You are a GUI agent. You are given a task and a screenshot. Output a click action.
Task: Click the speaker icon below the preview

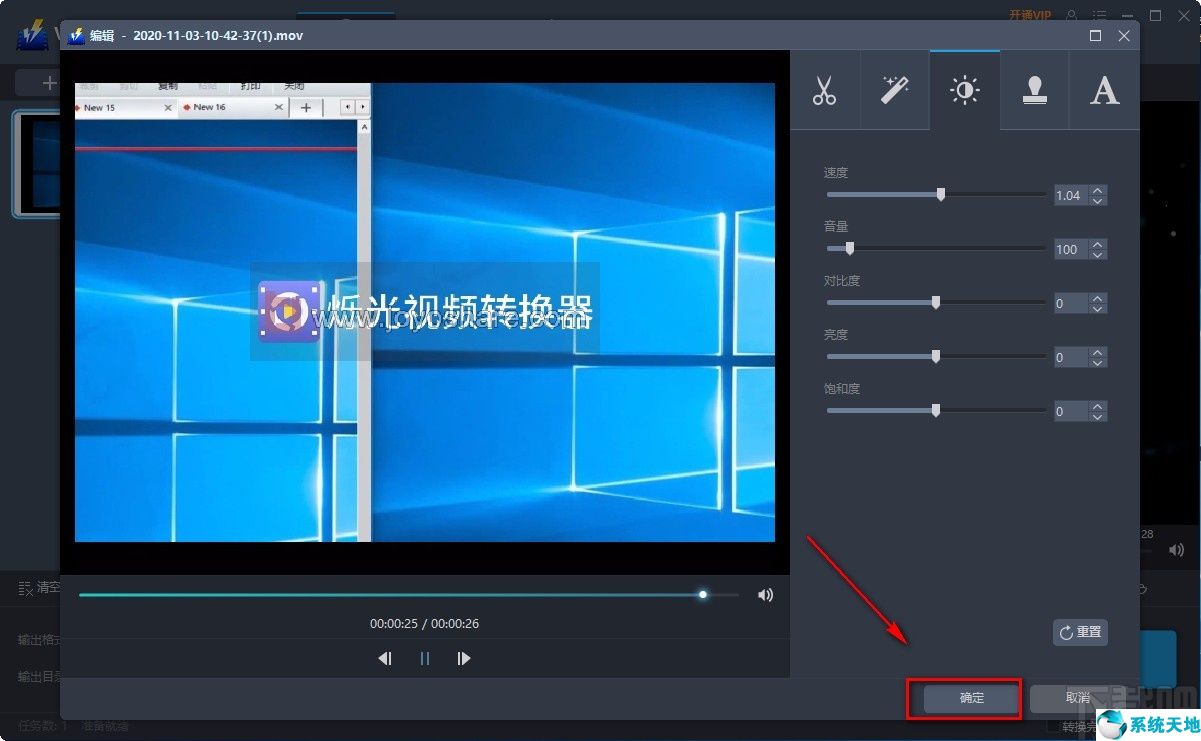point(765,594)
